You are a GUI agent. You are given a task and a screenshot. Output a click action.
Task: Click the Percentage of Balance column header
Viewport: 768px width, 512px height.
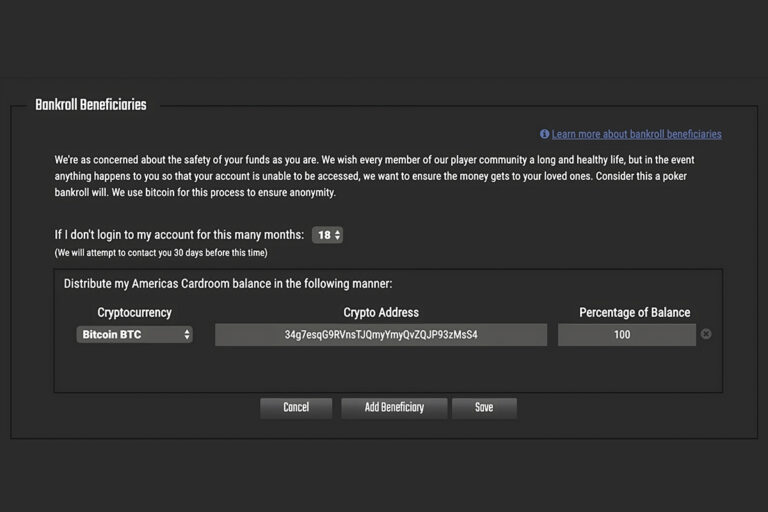634,313
